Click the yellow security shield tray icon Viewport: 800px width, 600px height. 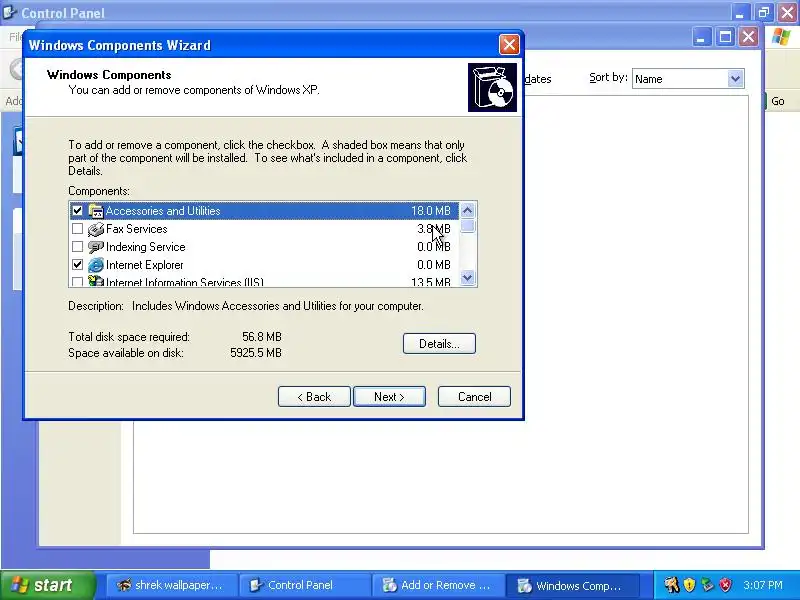(689, 585)
